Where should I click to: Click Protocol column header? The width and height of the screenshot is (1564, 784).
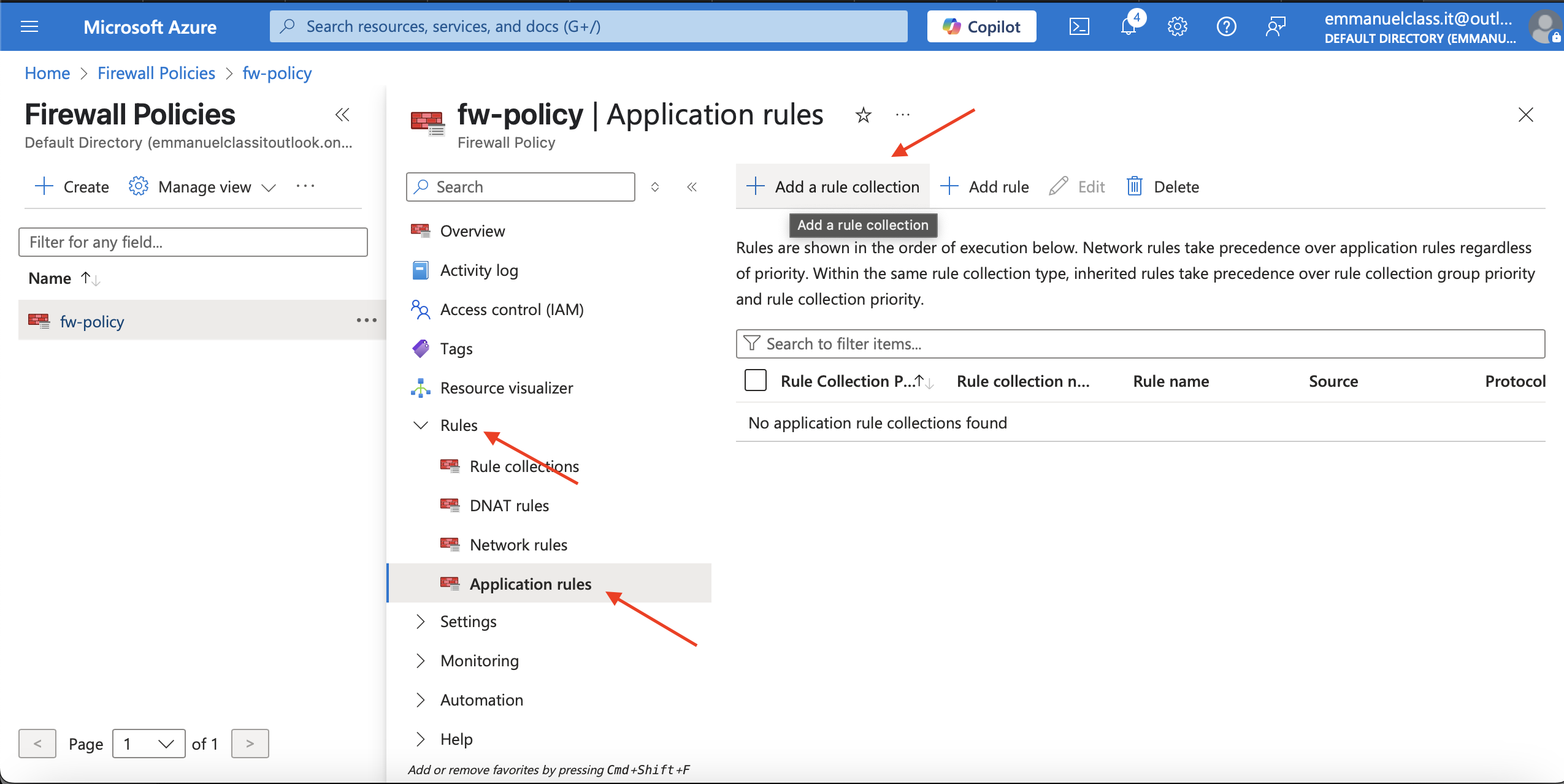1515,381
